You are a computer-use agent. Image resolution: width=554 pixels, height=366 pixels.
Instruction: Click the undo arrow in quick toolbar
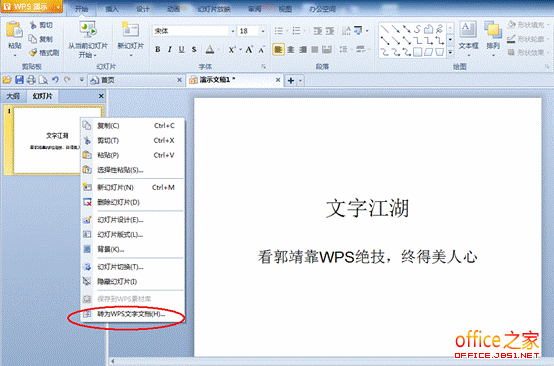[x=55, y=80]
